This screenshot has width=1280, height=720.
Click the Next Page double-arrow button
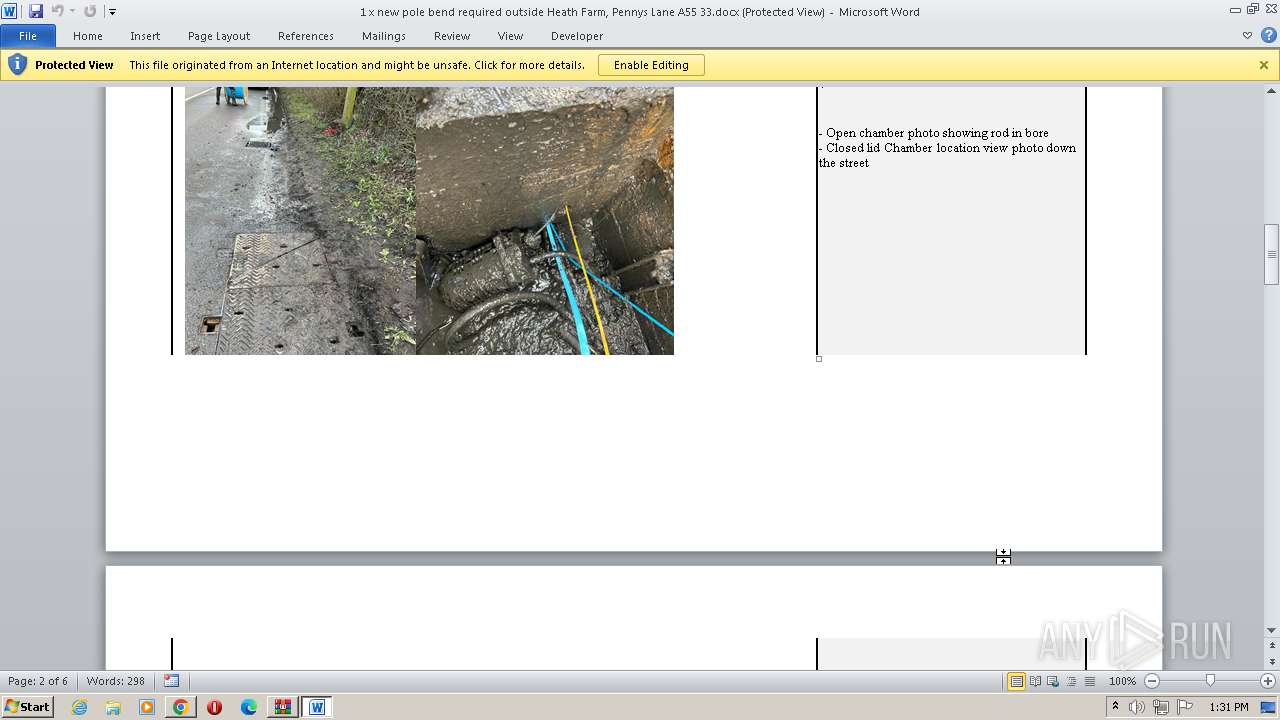[1272, 662]
